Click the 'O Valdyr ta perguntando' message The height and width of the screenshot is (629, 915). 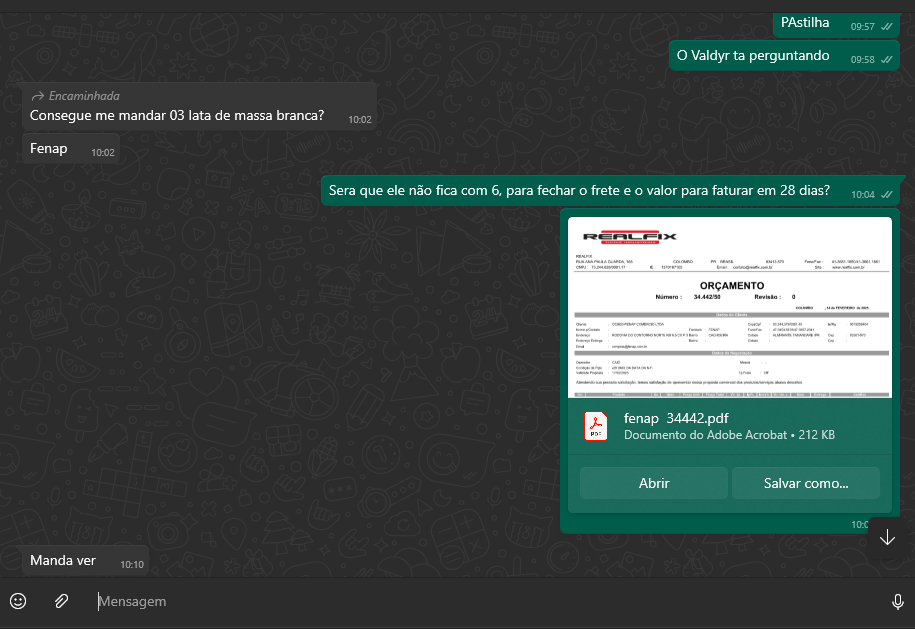click(753, 56)
